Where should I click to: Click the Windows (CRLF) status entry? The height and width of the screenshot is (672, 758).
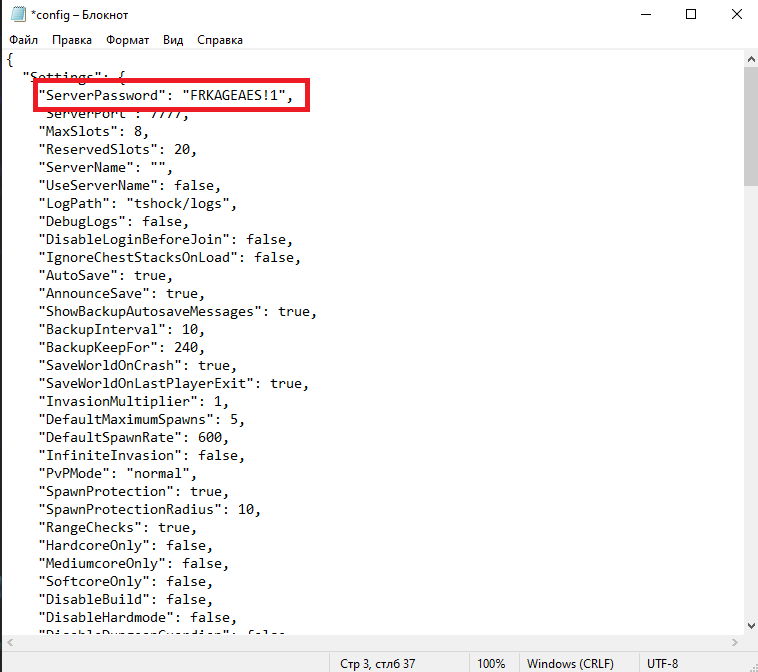pyautogui.click(x=570, y=664)
